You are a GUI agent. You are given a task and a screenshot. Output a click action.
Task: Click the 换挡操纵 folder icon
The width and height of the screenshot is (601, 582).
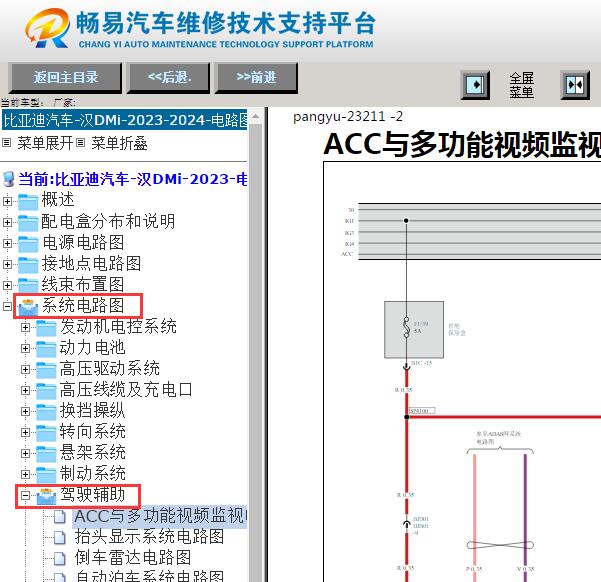point(46,412)
